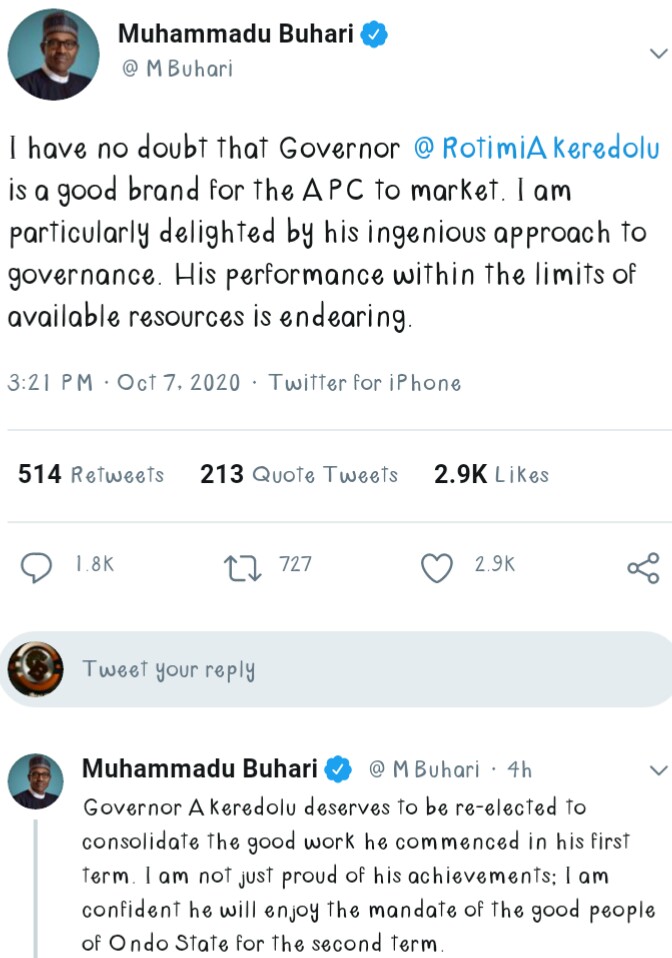Click the 3:21 PM Oct 7, 2020 timestamp
672x958 pixels.
[124, 382]
